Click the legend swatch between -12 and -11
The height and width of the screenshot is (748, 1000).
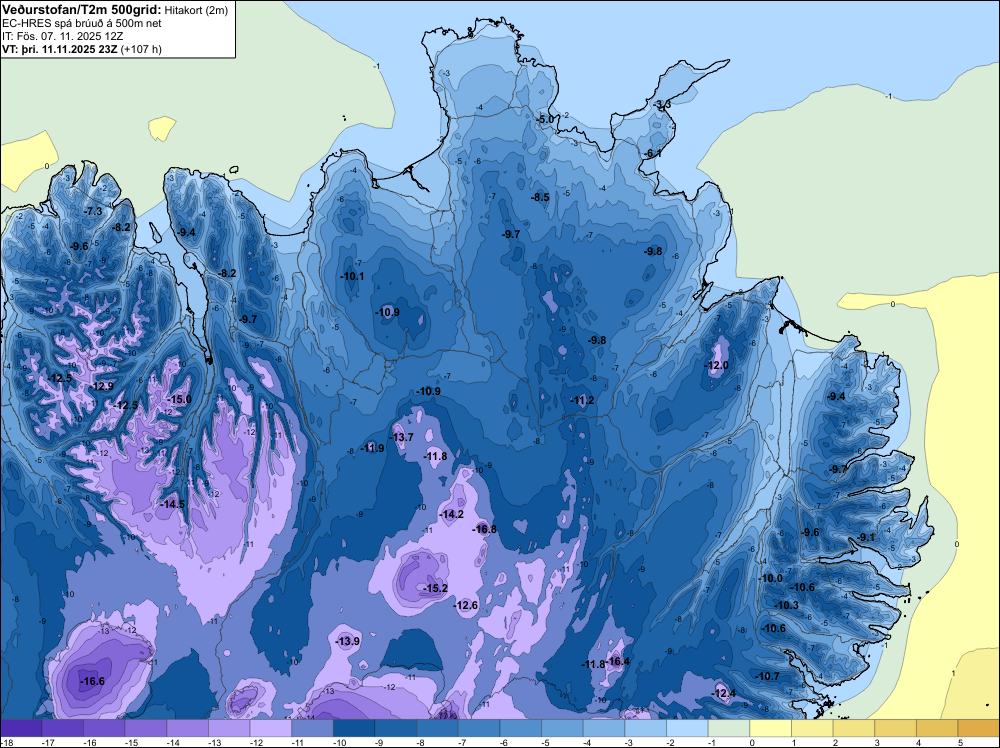click(270, 728)
